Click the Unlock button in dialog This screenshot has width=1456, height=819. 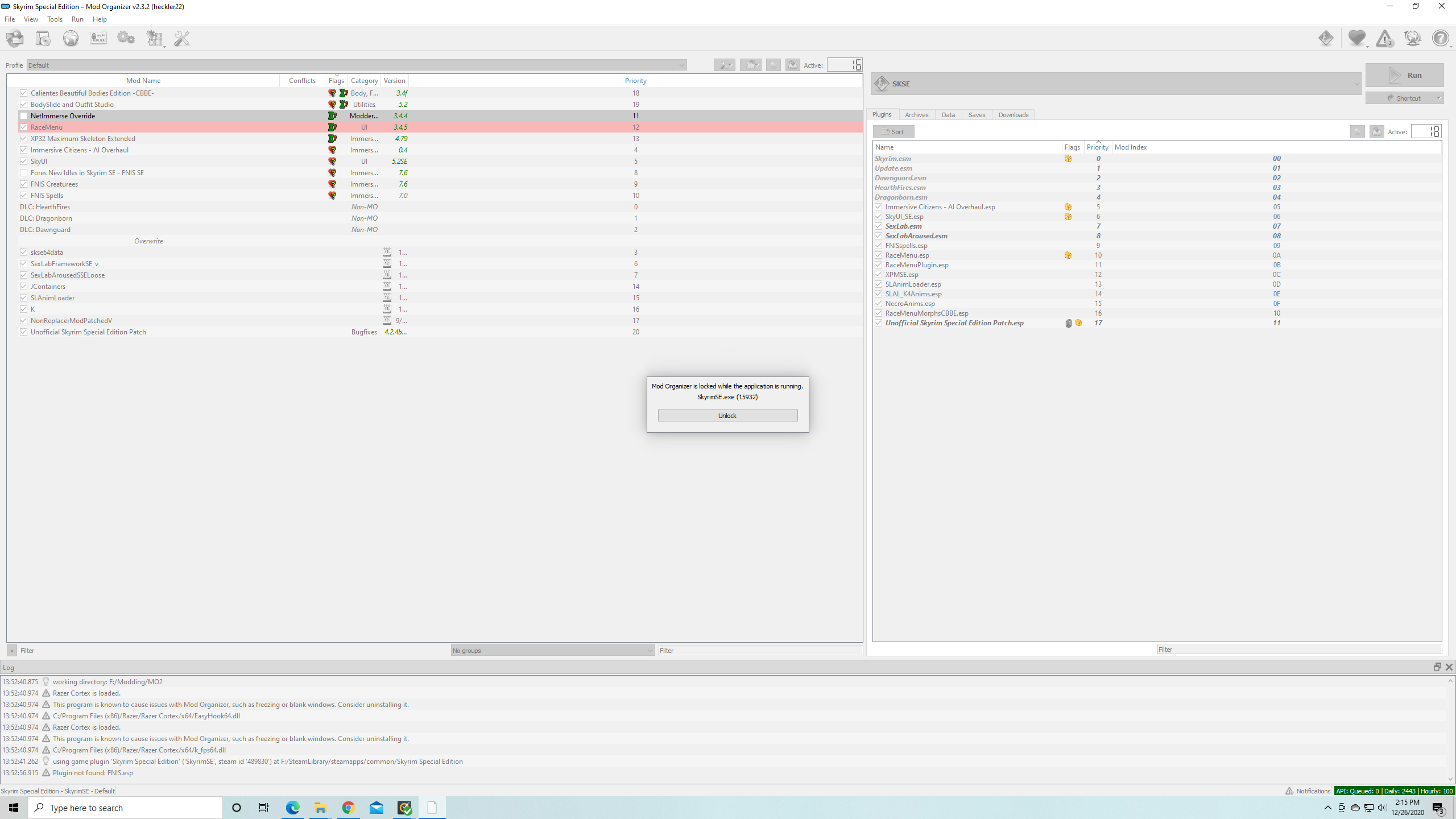point(727,416)
